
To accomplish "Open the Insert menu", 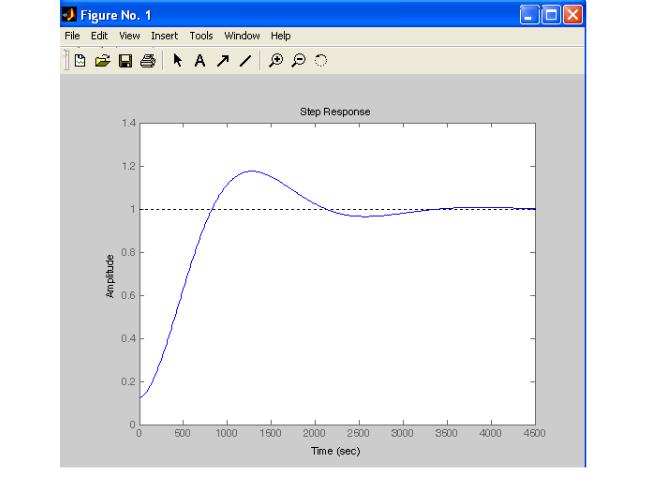I will click(x=164, y=36).
